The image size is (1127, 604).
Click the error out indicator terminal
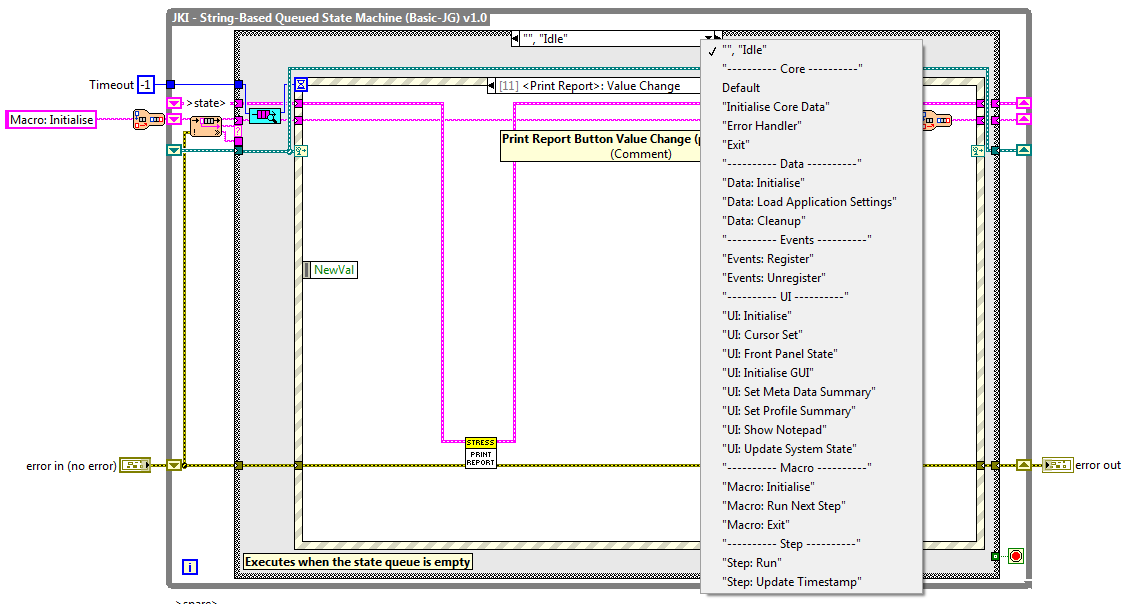[x=1057, y=464]
